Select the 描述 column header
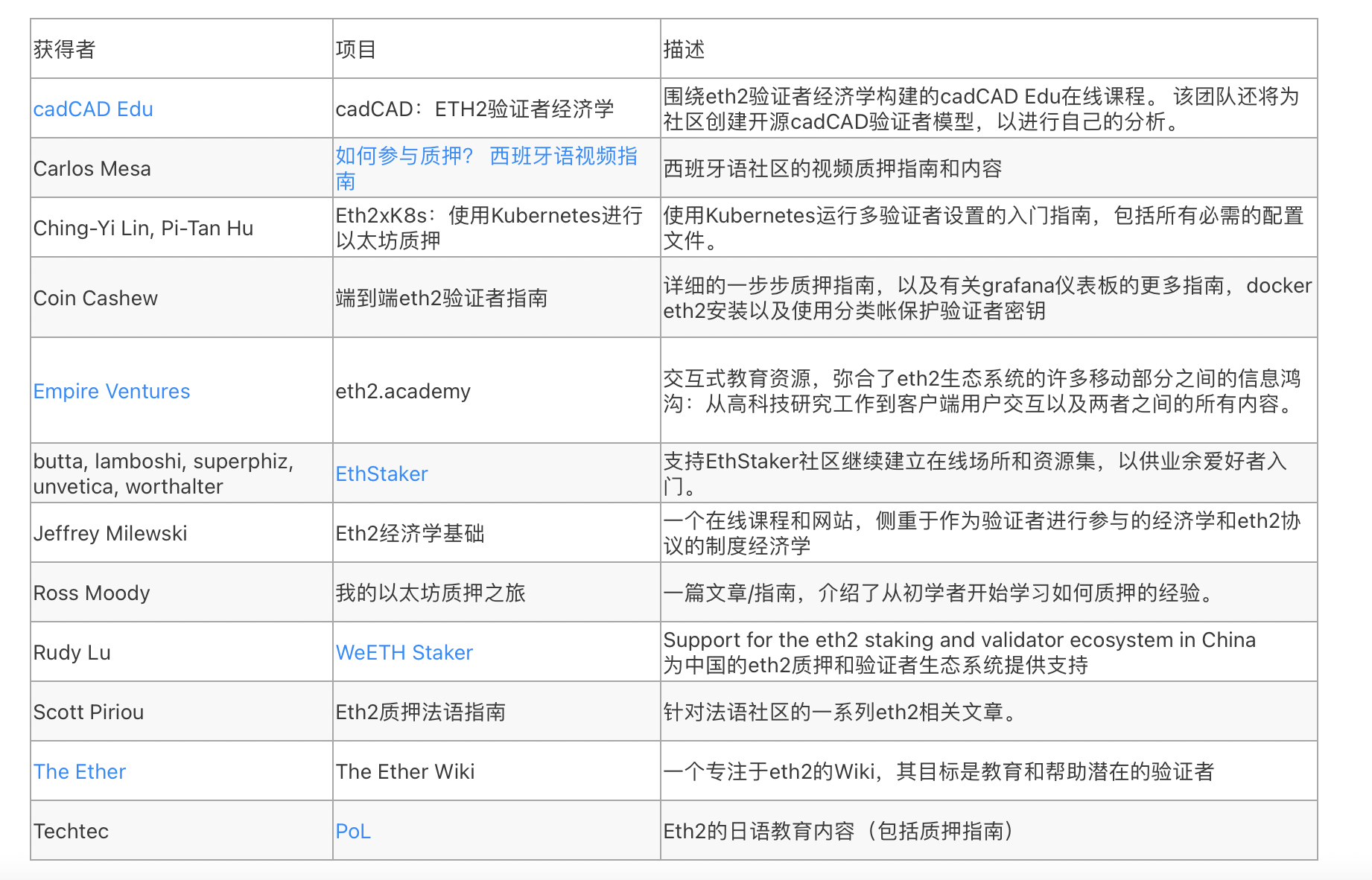 [684, 49]
